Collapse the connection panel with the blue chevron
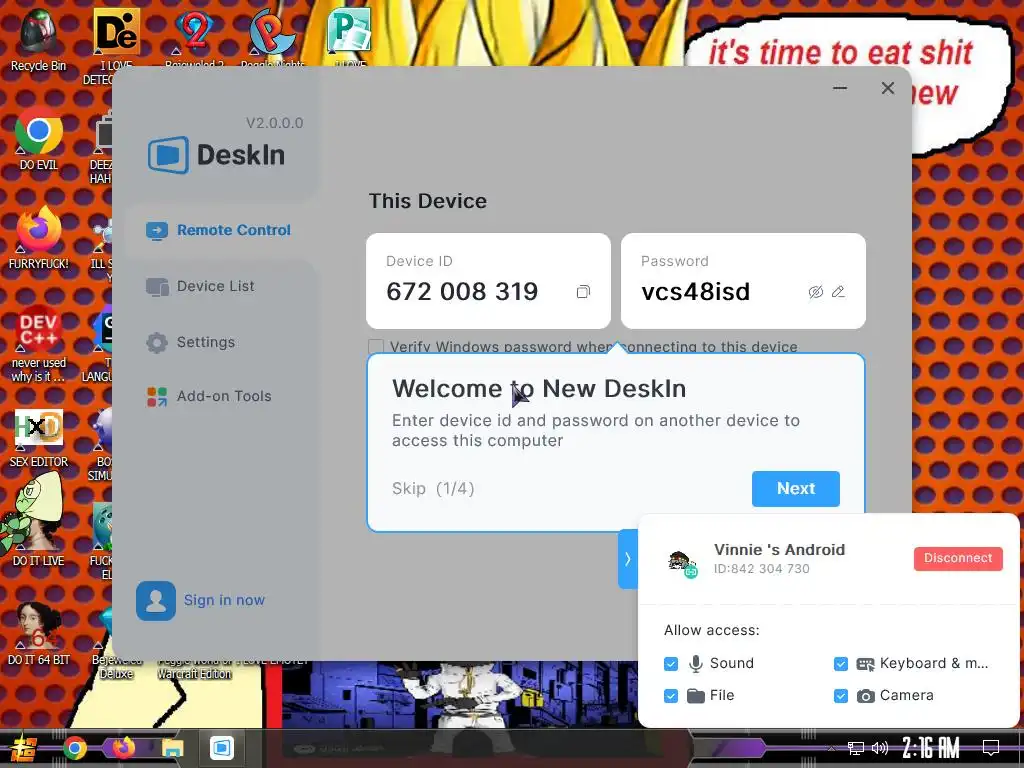Viewport: 1024px width, 768px height. pyautogui.click(x=628, y=559)
